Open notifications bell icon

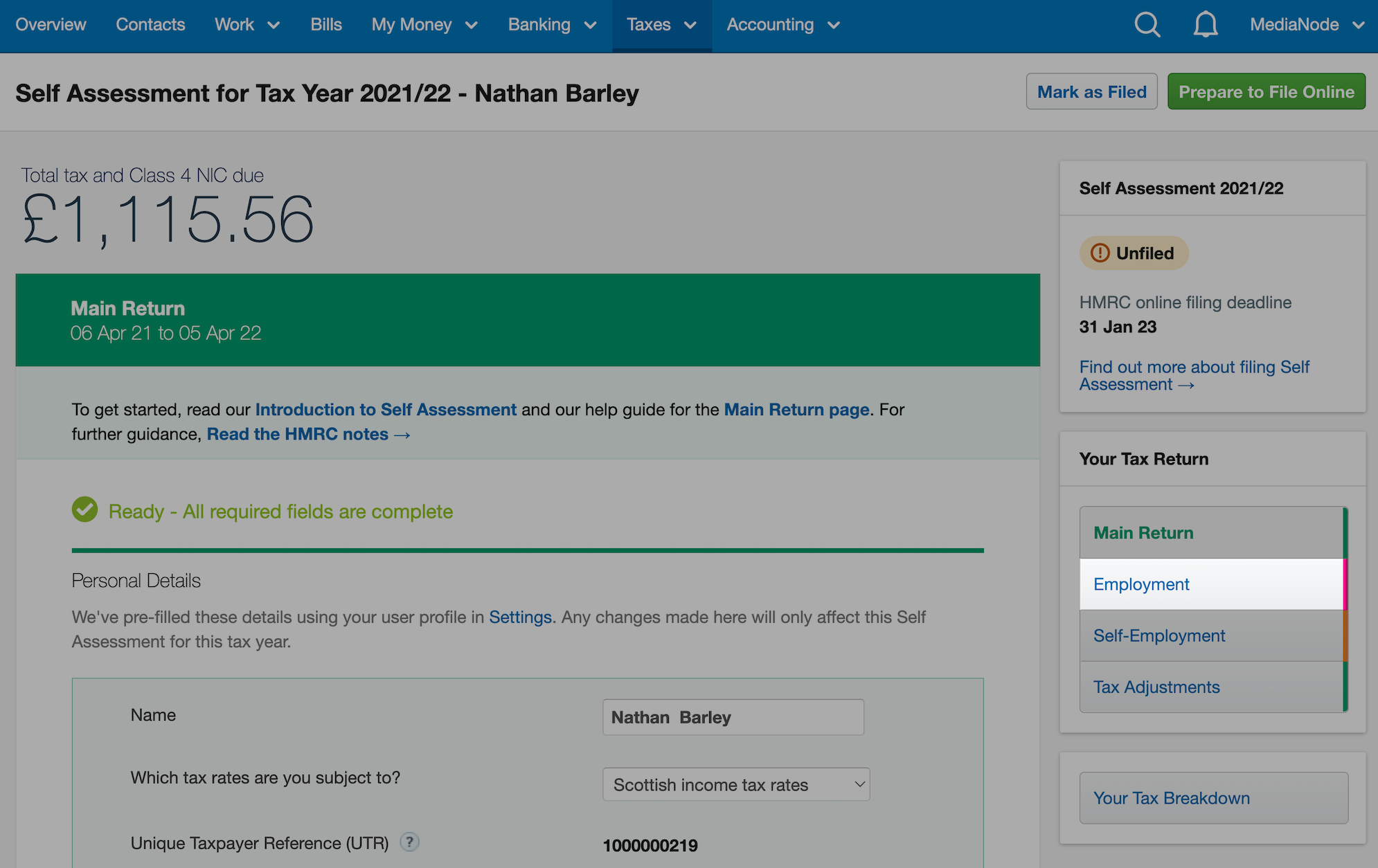1206,25
